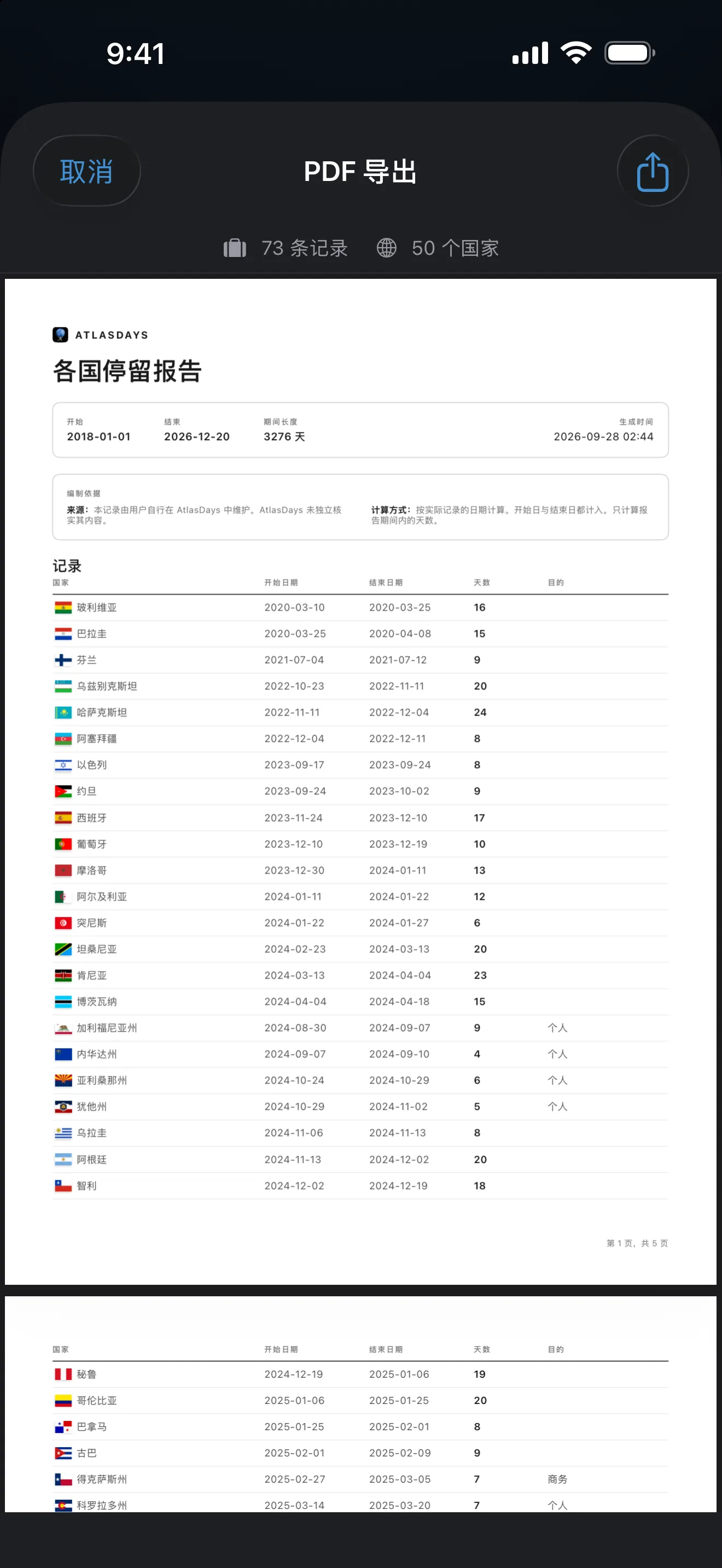Tap the 葡萄牙 flag icon

(63, 844)
